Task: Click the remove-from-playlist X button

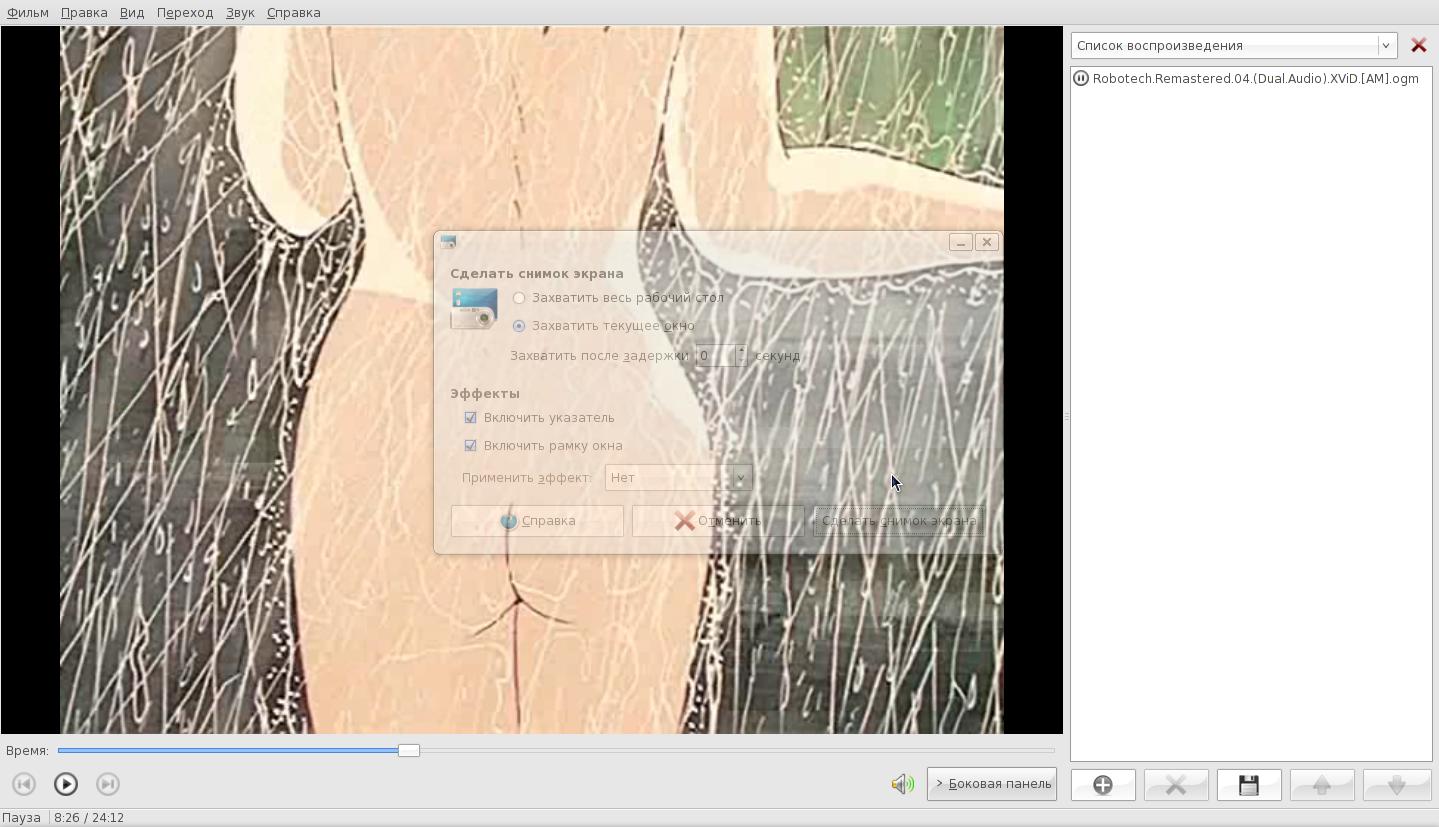Action: (1176, 785)
